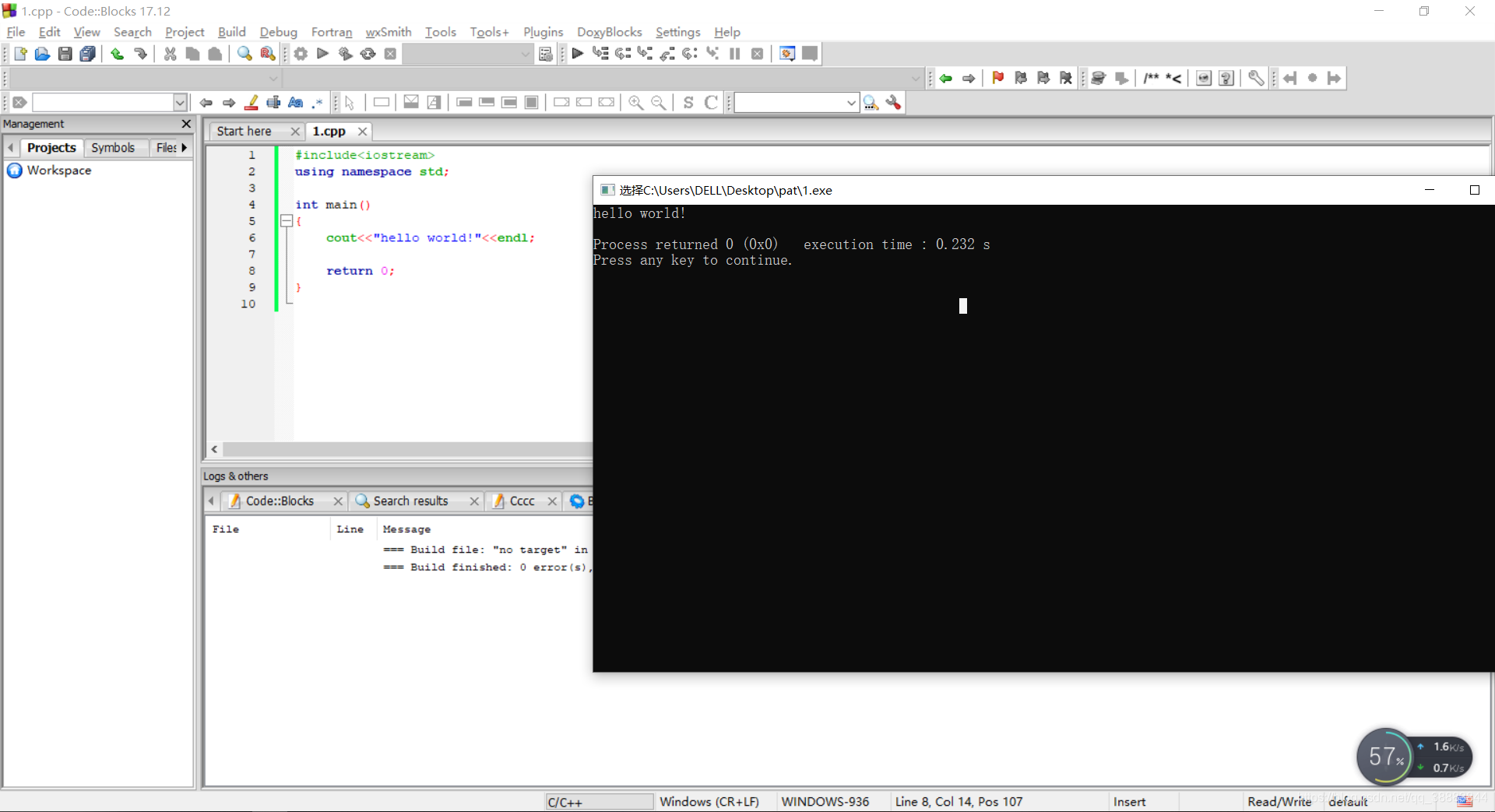Select the Workspace tree item
Viewport: 1495px width, 812px height.
coord(59,170)
